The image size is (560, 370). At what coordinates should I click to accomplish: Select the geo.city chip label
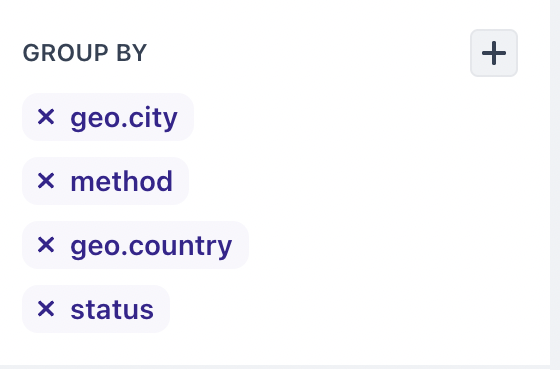click(124, 118)
